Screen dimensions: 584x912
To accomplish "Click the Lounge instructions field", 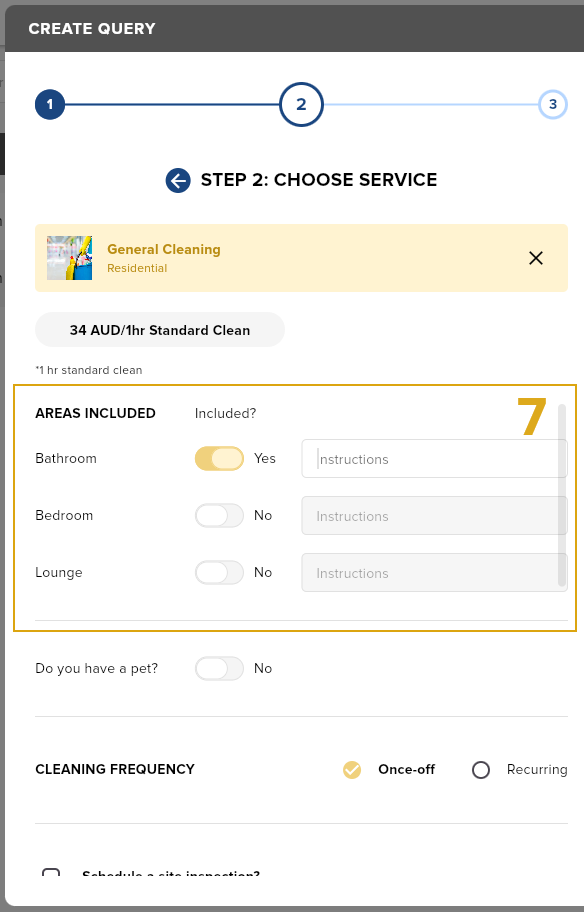I will pyautogui.click(x=434, y=572).
